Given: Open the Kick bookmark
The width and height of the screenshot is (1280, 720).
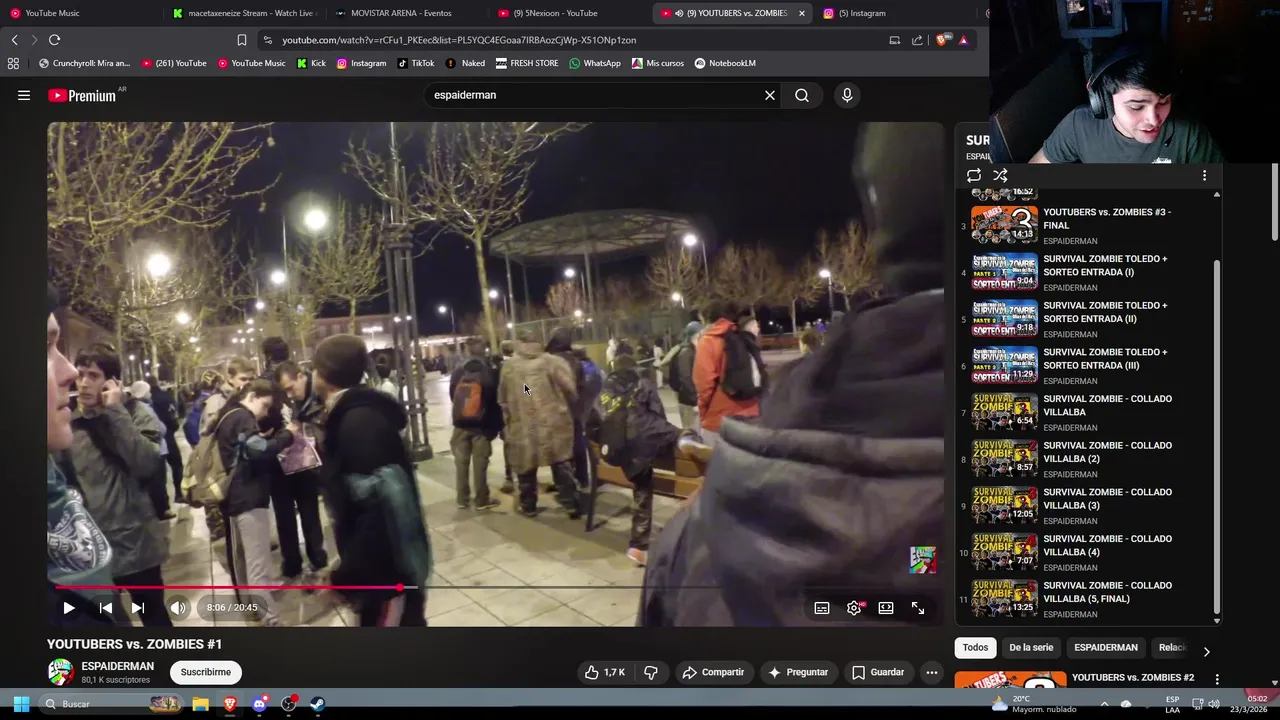Looking at the screenshot, I should [311, 63].
